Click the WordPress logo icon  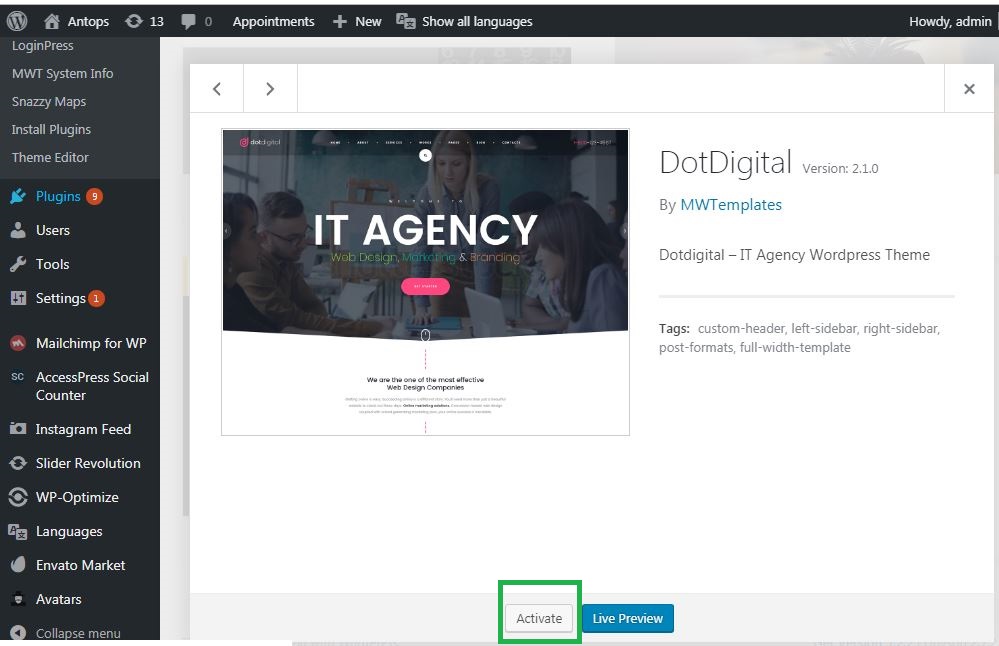click(x=17, y=21)
